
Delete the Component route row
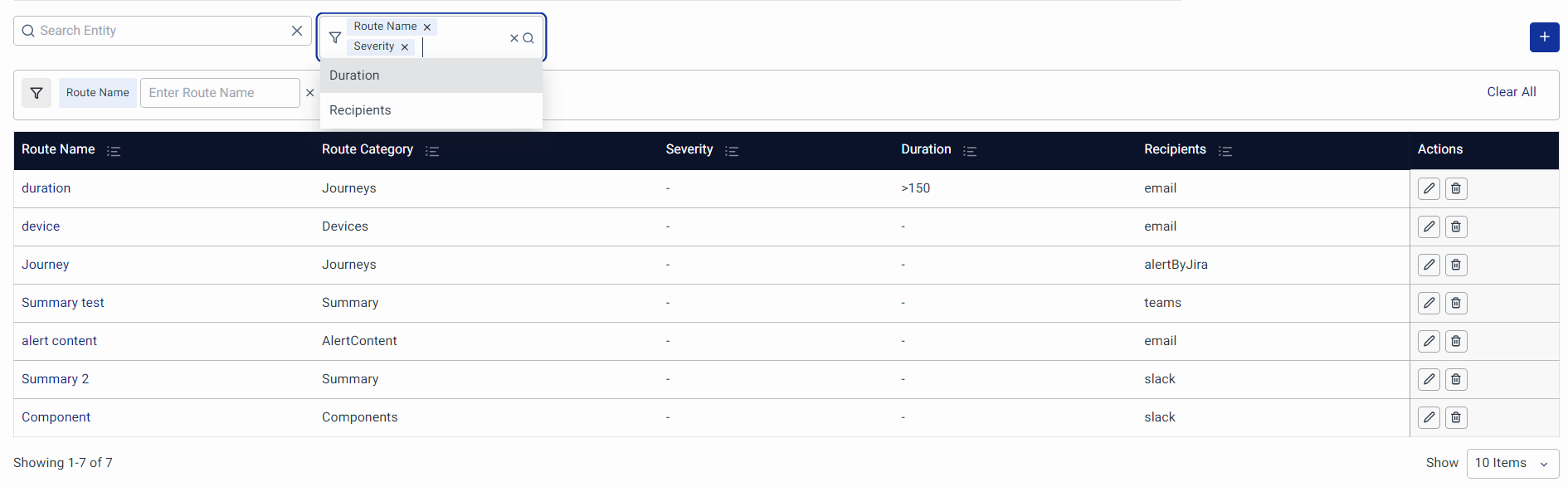tap(1456, 417)
